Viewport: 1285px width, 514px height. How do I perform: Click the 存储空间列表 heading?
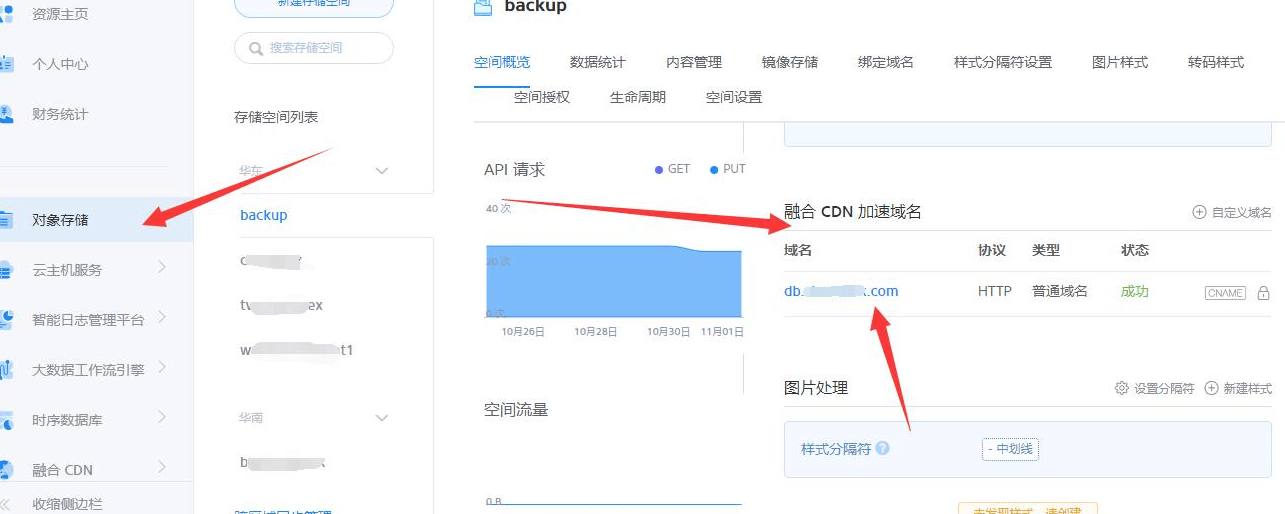(x=276, y=117)
